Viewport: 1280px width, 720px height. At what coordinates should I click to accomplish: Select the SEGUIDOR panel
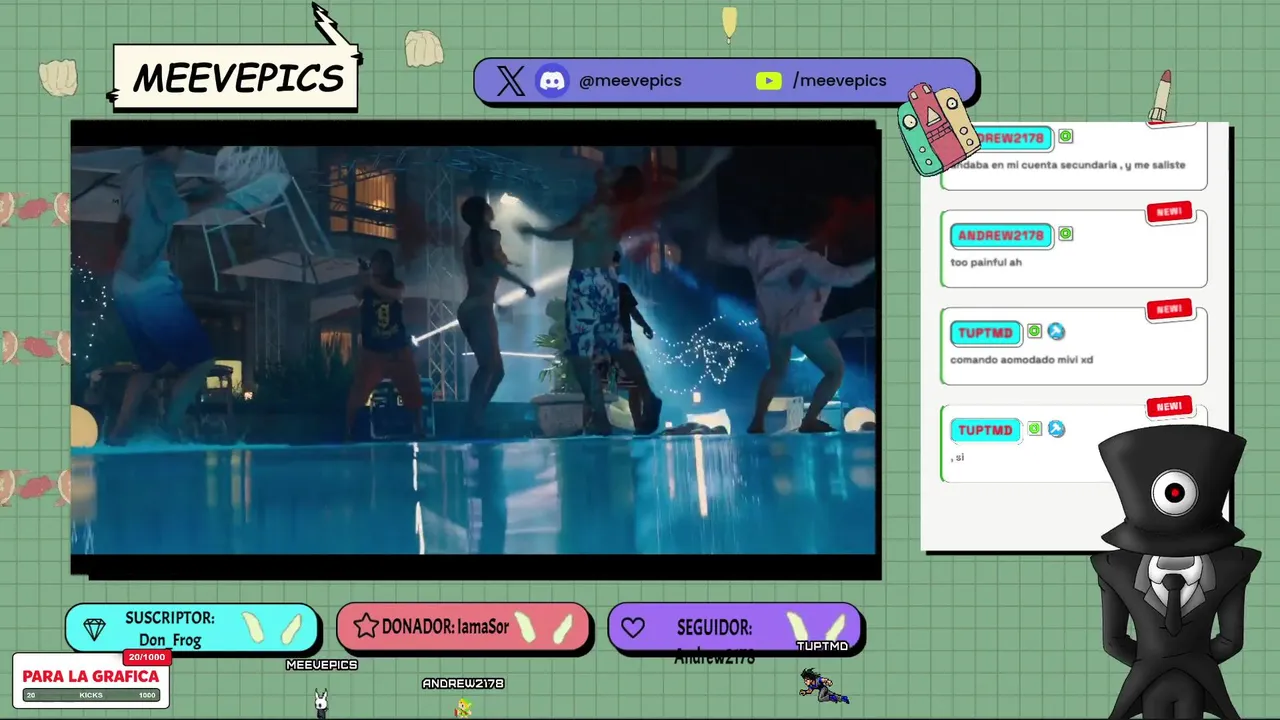tap(734, 628)
